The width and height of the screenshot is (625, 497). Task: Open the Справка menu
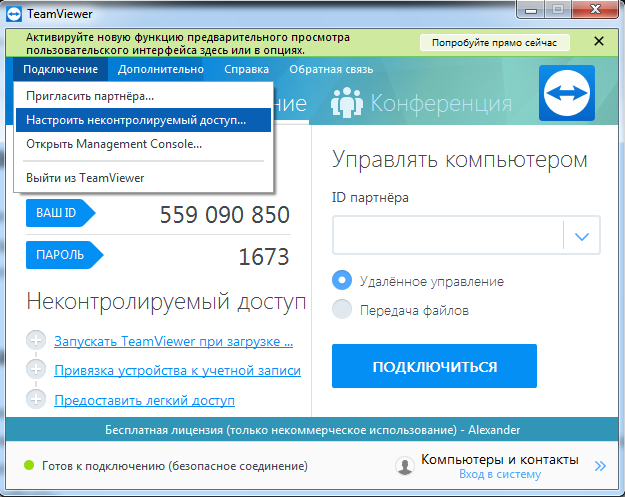(x=246, y=69)
